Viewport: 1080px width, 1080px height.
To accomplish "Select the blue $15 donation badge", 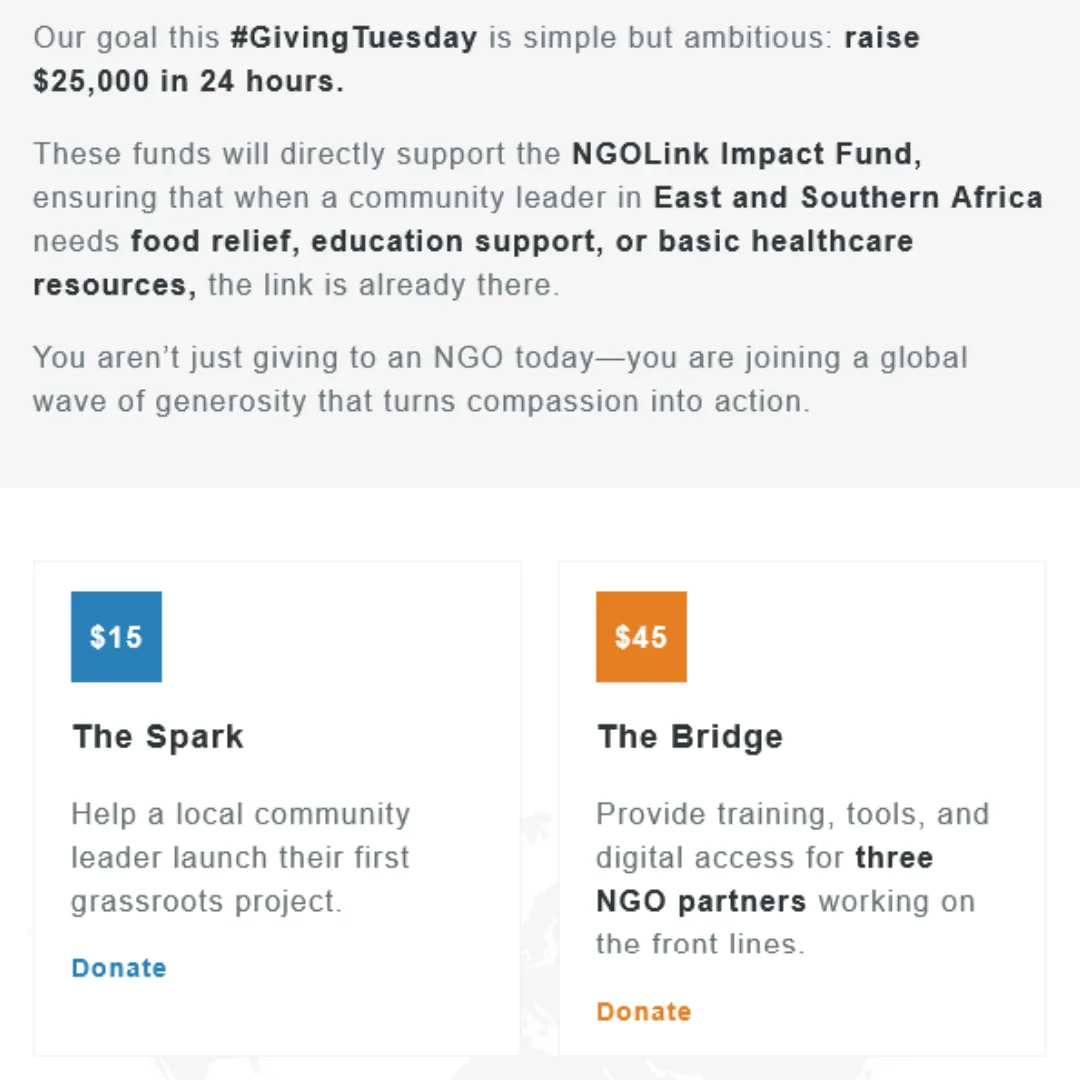I will [x=116, y=637].
